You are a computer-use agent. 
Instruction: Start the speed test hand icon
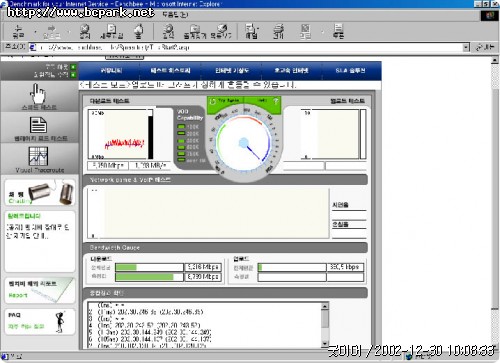38,94
